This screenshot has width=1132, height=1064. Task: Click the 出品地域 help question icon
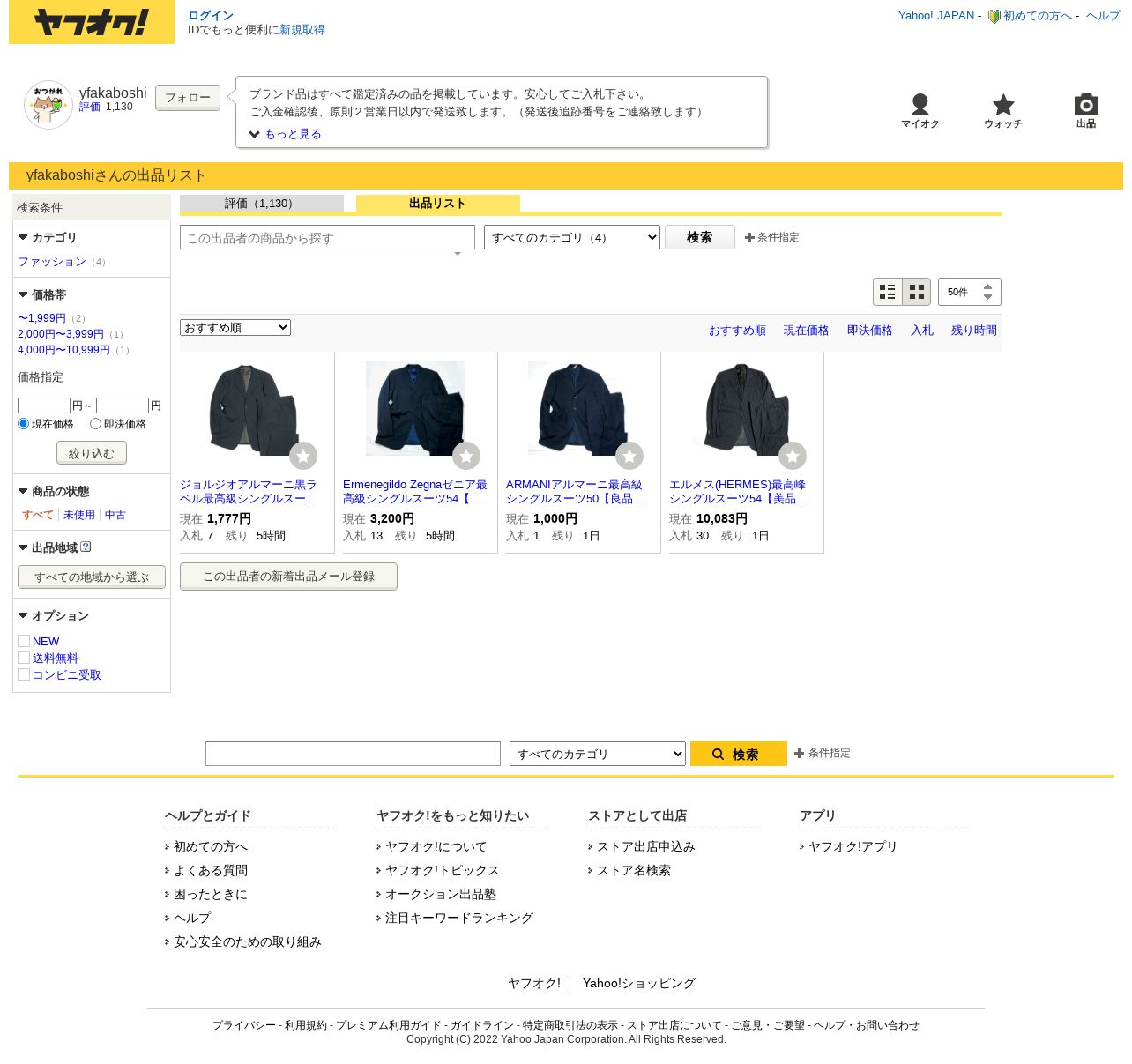pyautogui.click(x=86, y=547)
